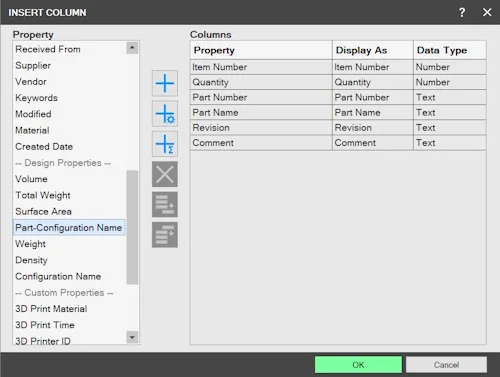Select 'Received From' in Property list
This screenshot has height=377, width=500.
click(69, 49)
